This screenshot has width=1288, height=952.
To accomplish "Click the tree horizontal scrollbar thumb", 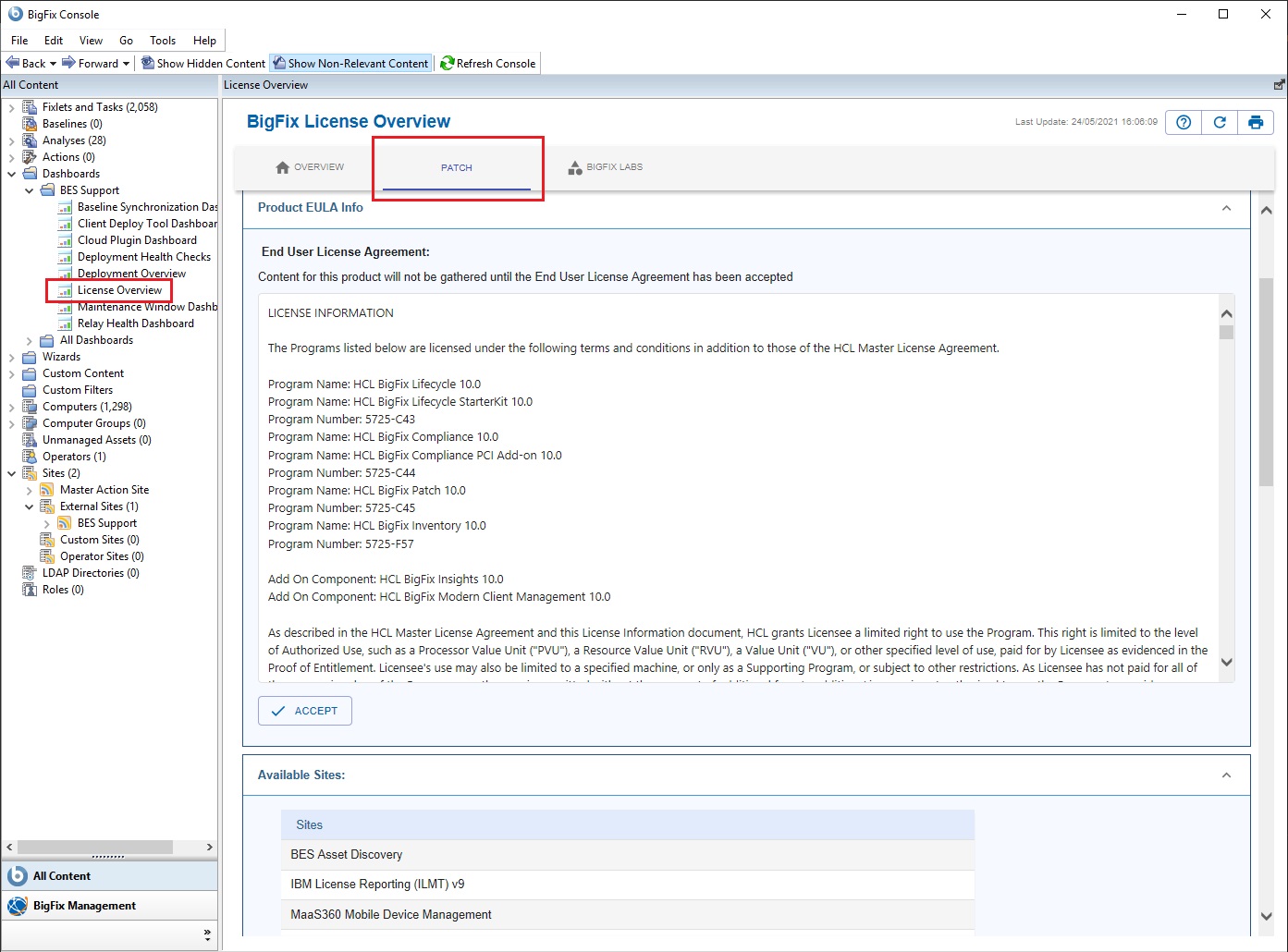I will [95, 848].
